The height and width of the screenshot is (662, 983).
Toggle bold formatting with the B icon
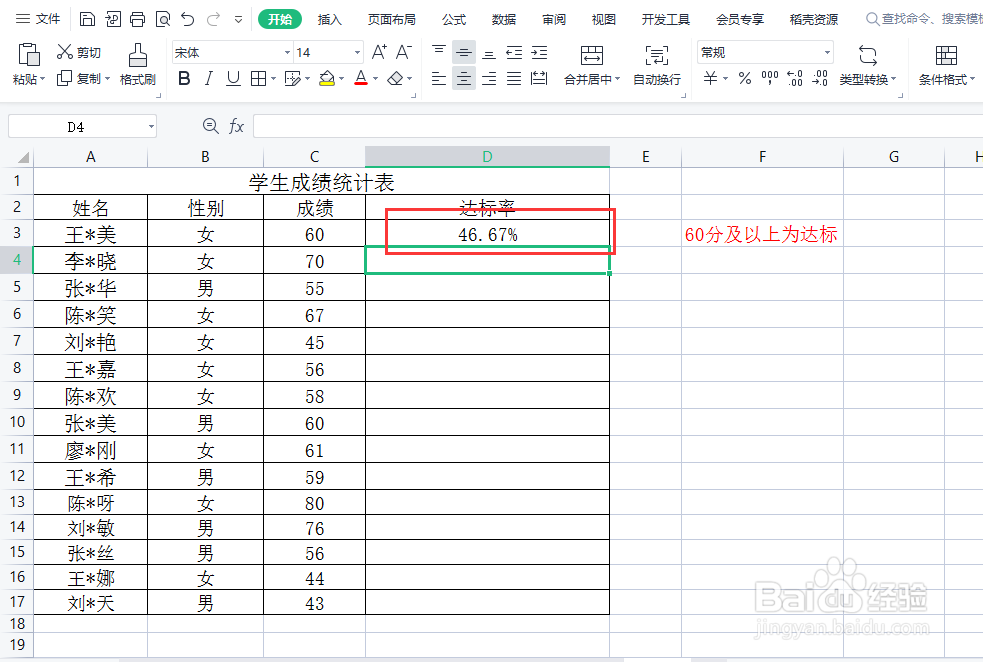183,77
